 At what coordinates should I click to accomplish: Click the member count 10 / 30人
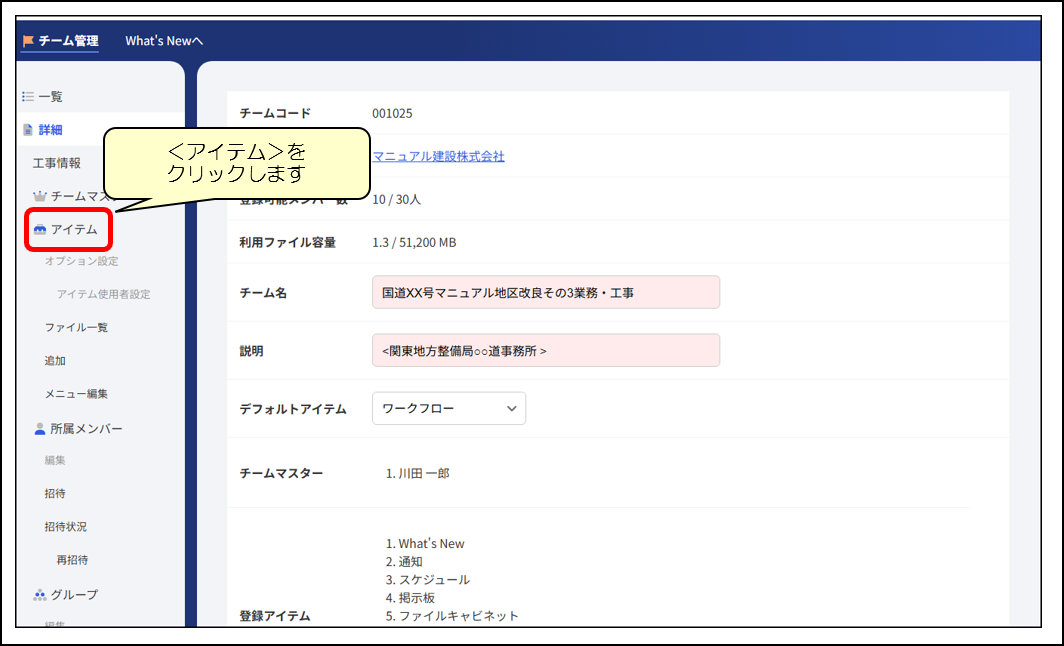397,200
